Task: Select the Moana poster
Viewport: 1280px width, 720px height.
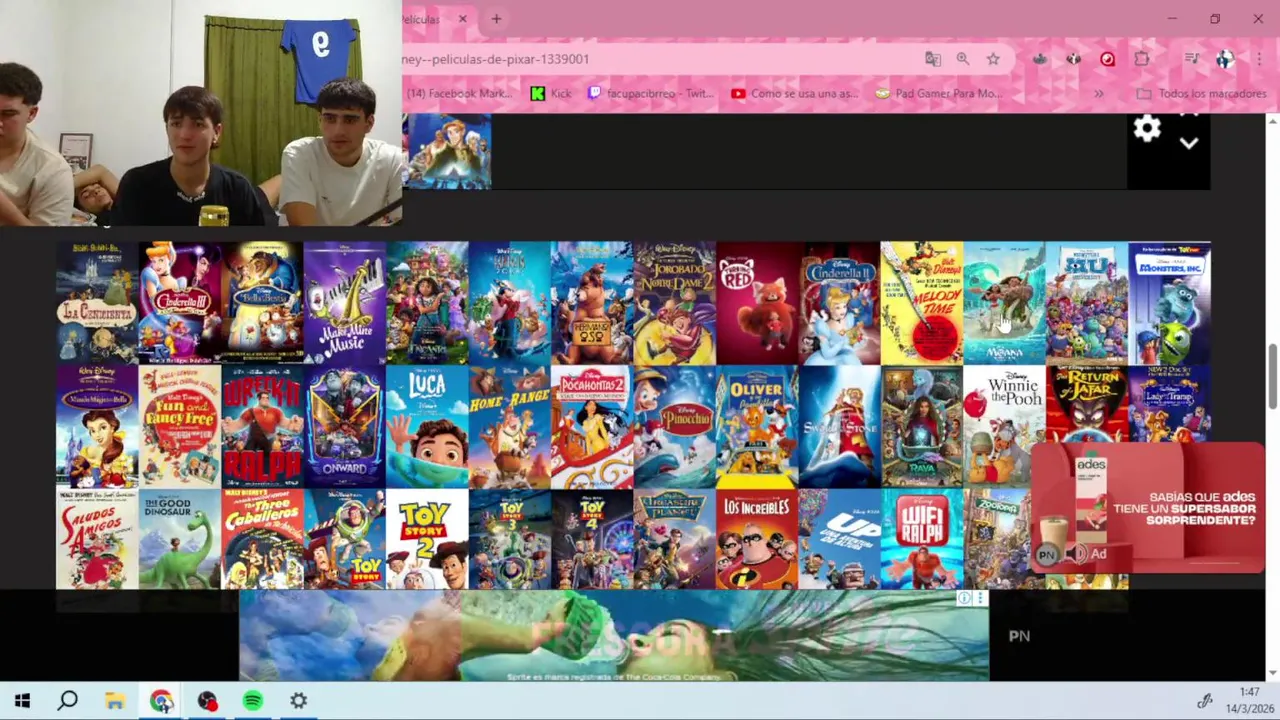Action: [x=1004, y=302]
